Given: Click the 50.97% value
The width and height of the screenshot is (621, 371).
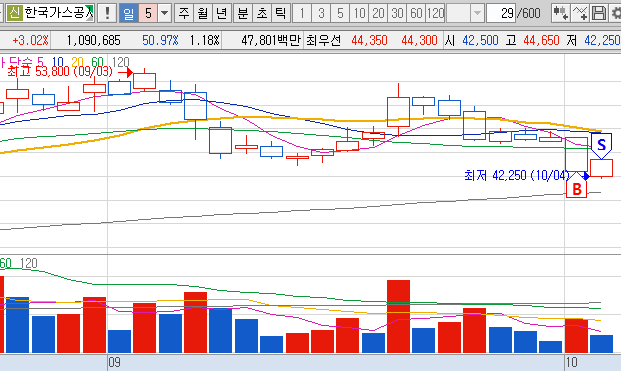Looking at the screenshot, I should coord(160,40).
